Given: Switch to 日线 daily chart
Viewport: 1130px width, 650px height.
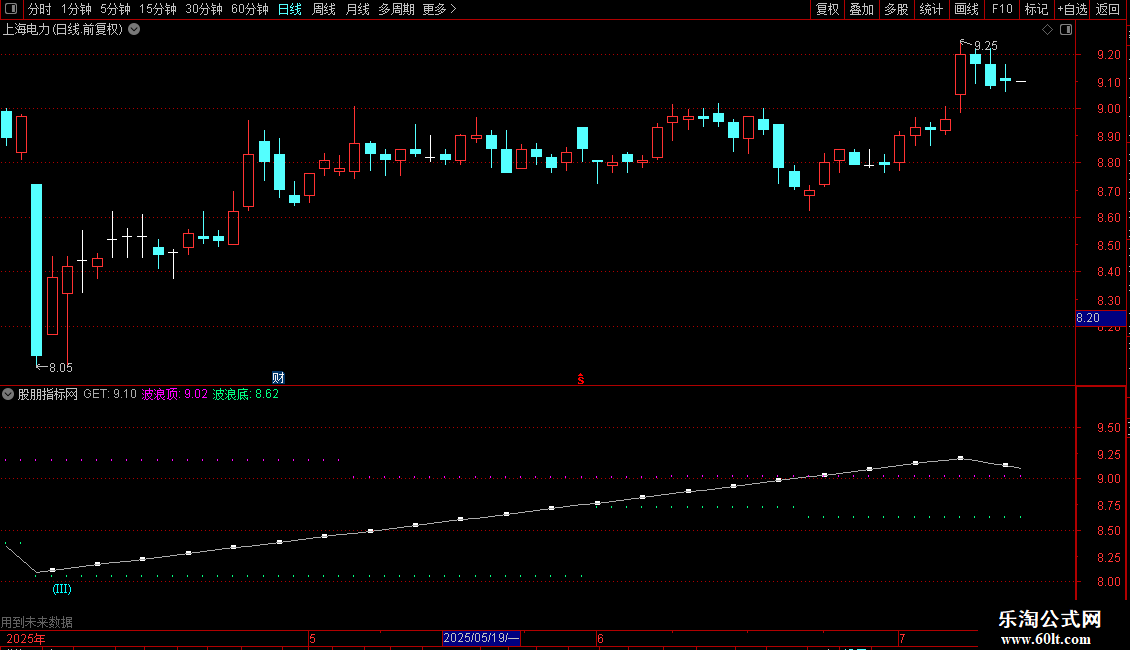Looking at the screenshot, I should 290,9.
